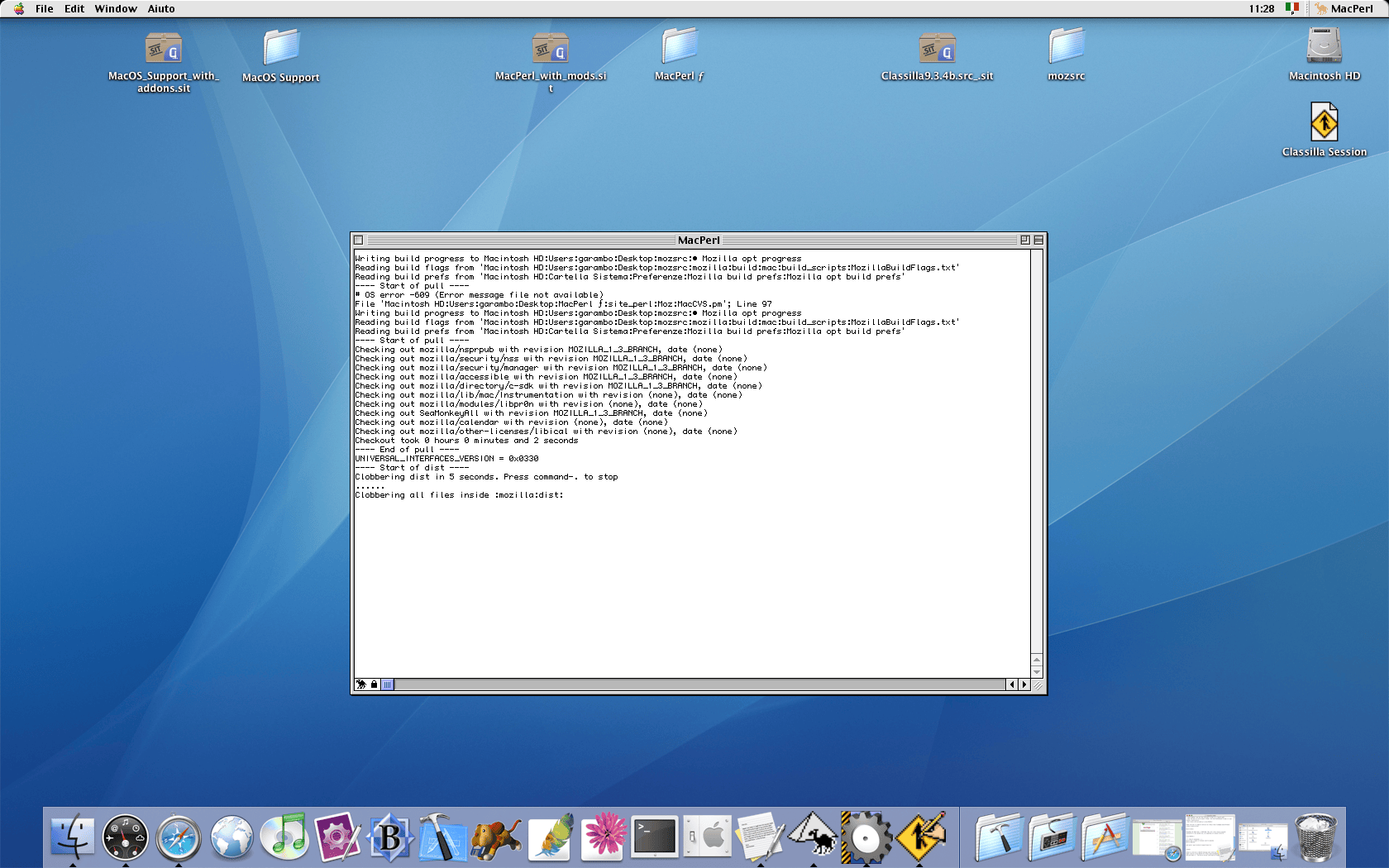
Task: Click the vertical scroll down arrow
Action: (x=1037, y=672)
